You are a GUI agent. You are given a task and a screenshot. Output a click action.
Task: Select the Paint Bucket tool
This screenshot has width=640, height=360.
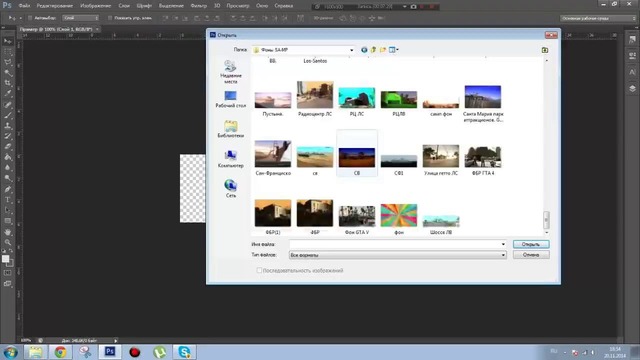tap(8, 157)
